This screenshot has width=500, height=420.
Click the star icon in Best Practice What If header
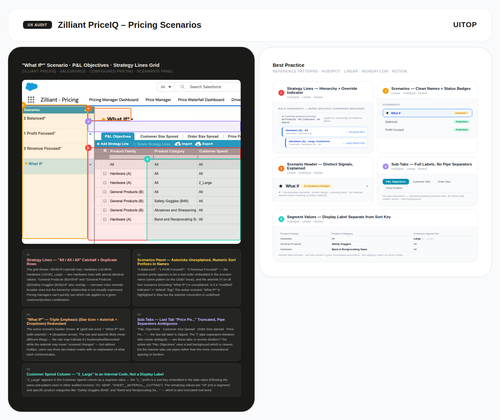281,186
